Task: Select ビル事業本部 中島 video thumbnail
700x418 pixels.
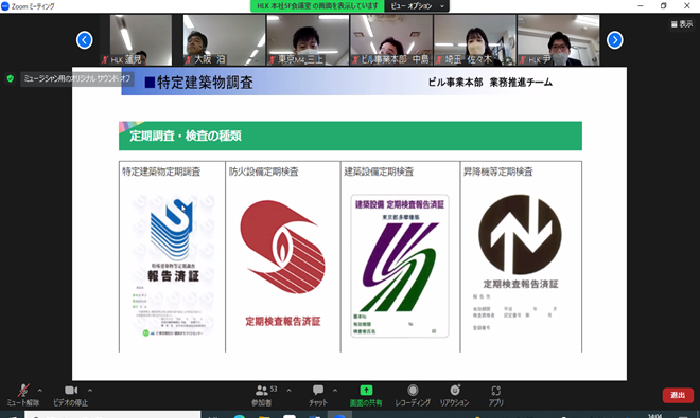Action: click(391, 40)
